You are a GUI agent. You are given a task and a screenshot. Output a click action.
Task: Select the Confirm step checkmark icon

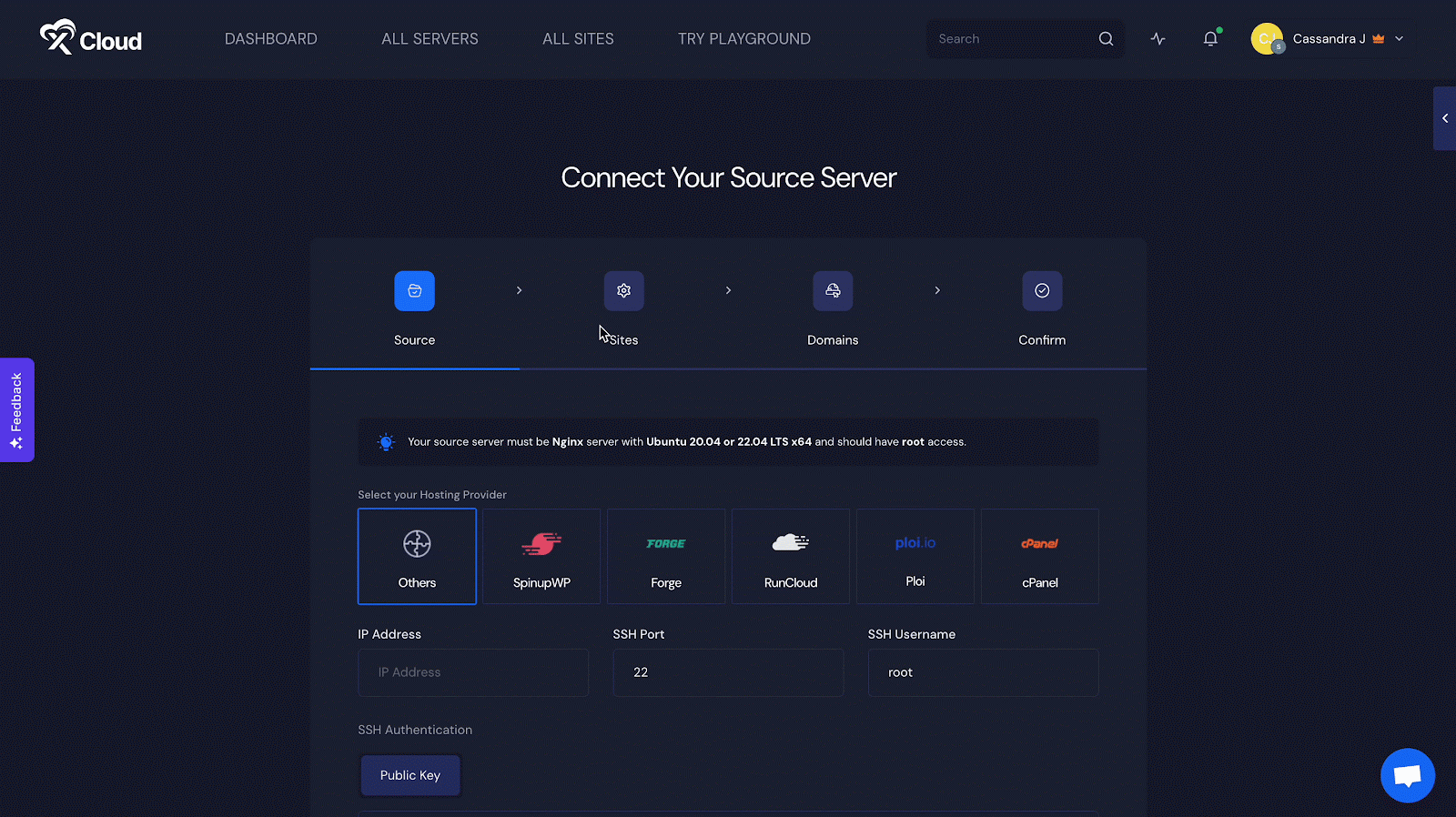(x=1042, y=291)
